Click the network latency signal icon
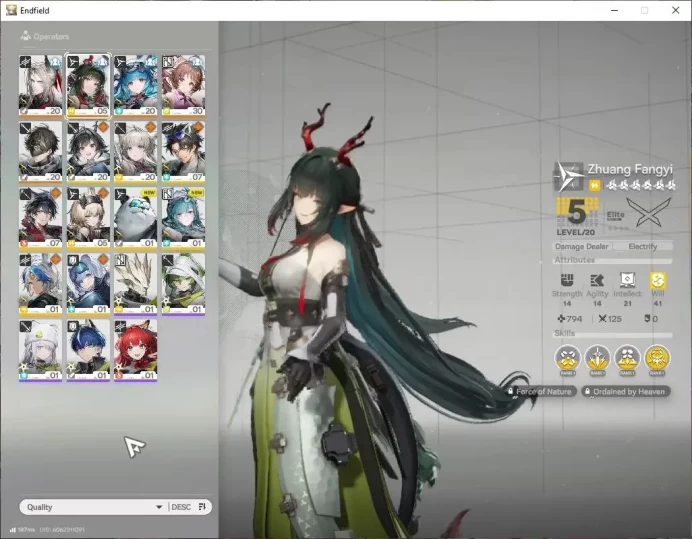 [13, 529]
